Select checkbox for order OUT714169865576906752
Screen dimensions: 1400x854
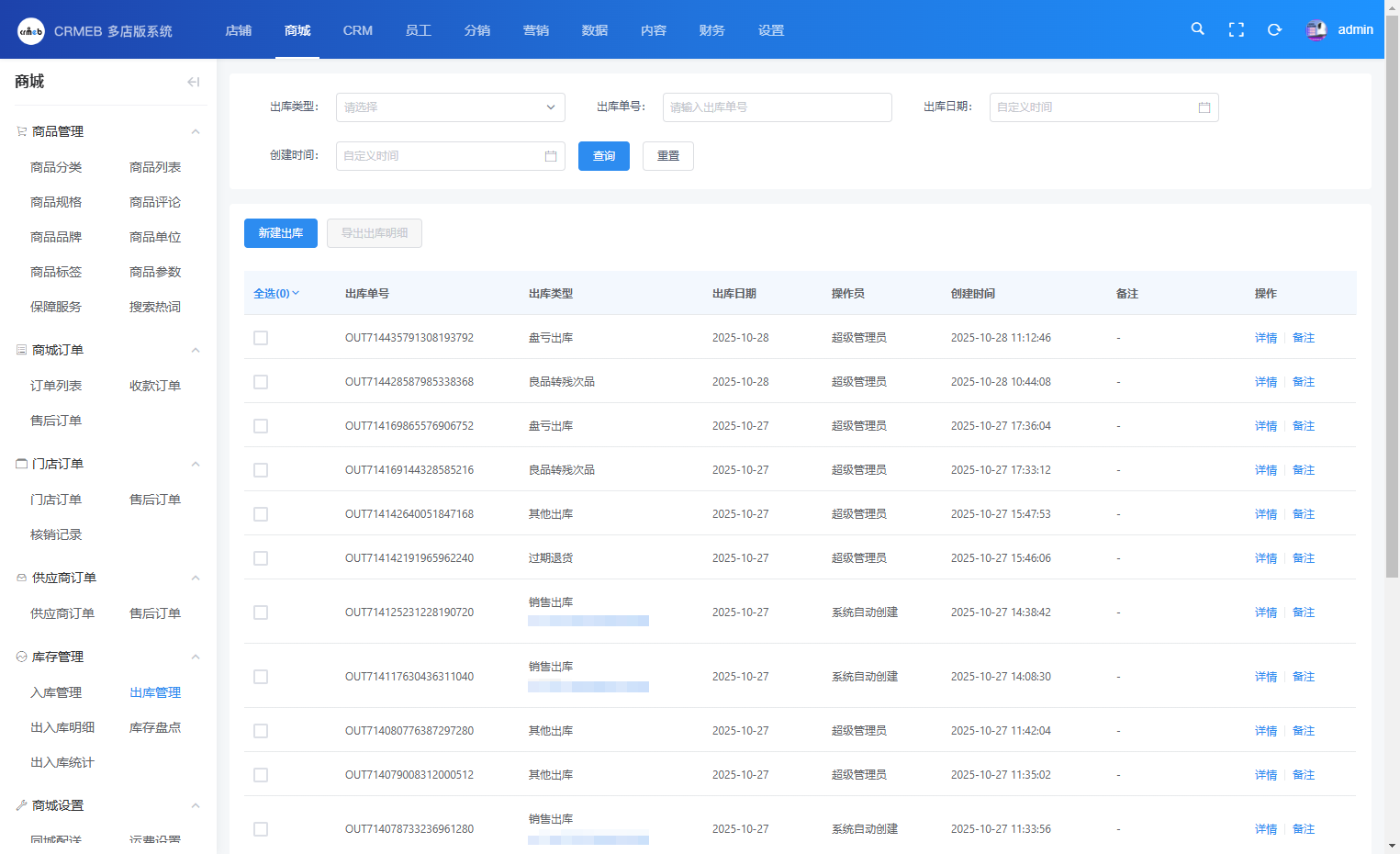[261, 426]
